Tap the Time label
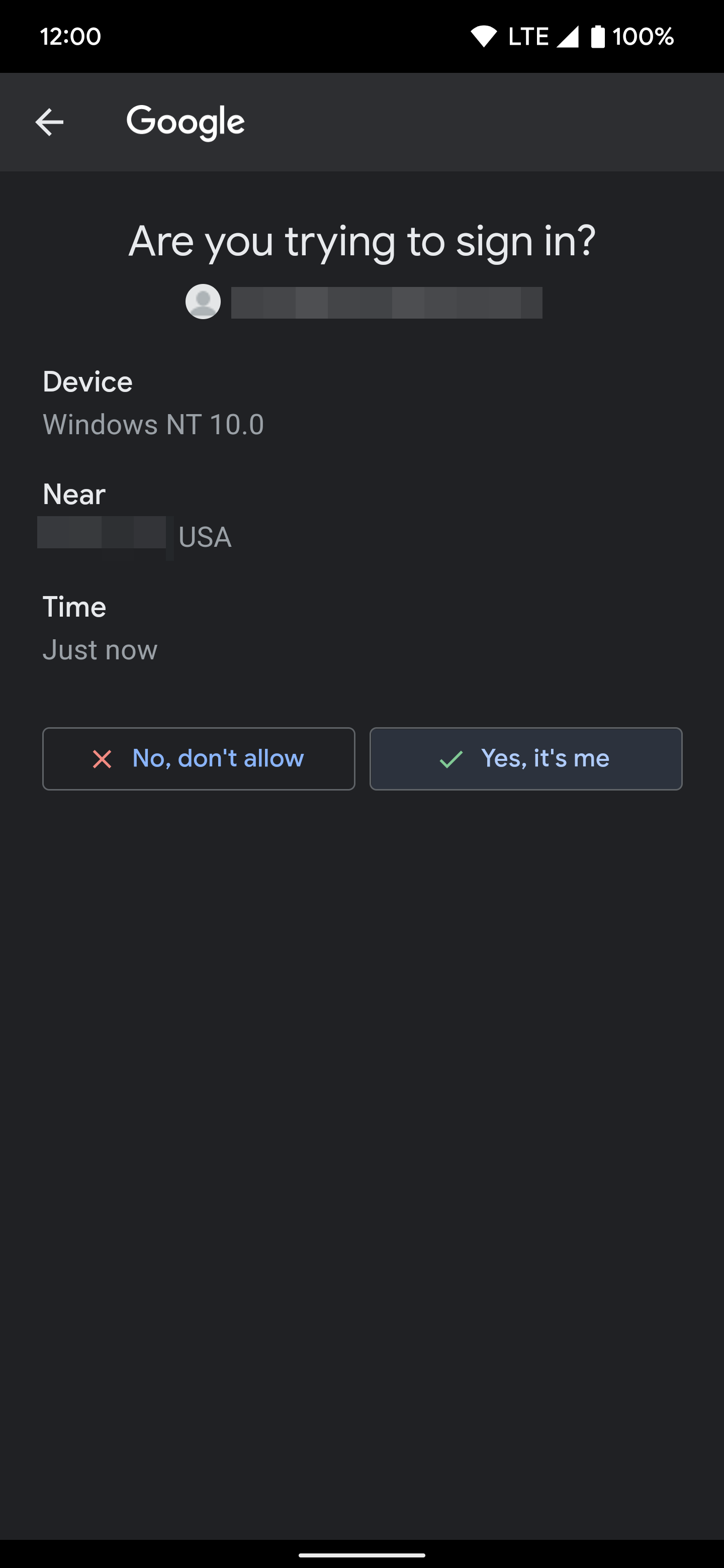Screen dimensions: 724x1568 click(x=74, y=607)
